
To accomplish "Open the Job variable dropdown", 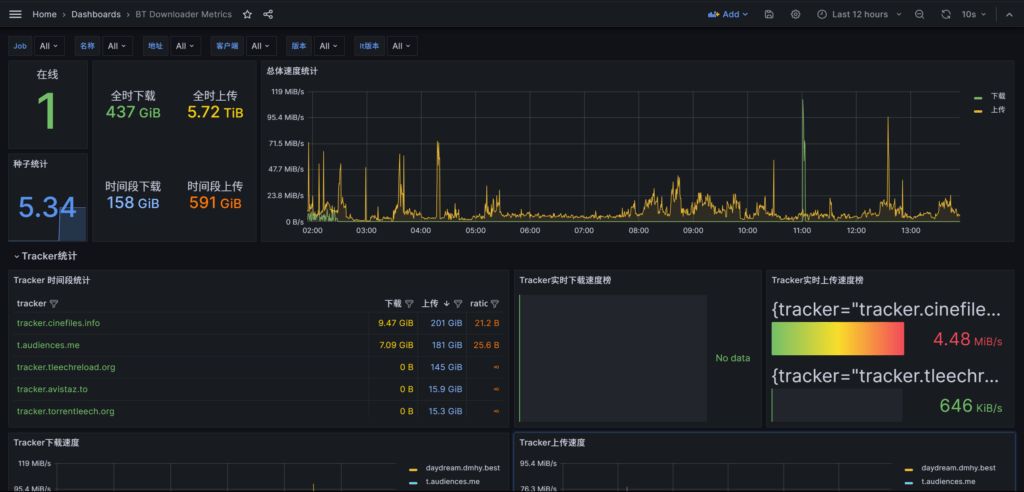I will pos(49,46).
